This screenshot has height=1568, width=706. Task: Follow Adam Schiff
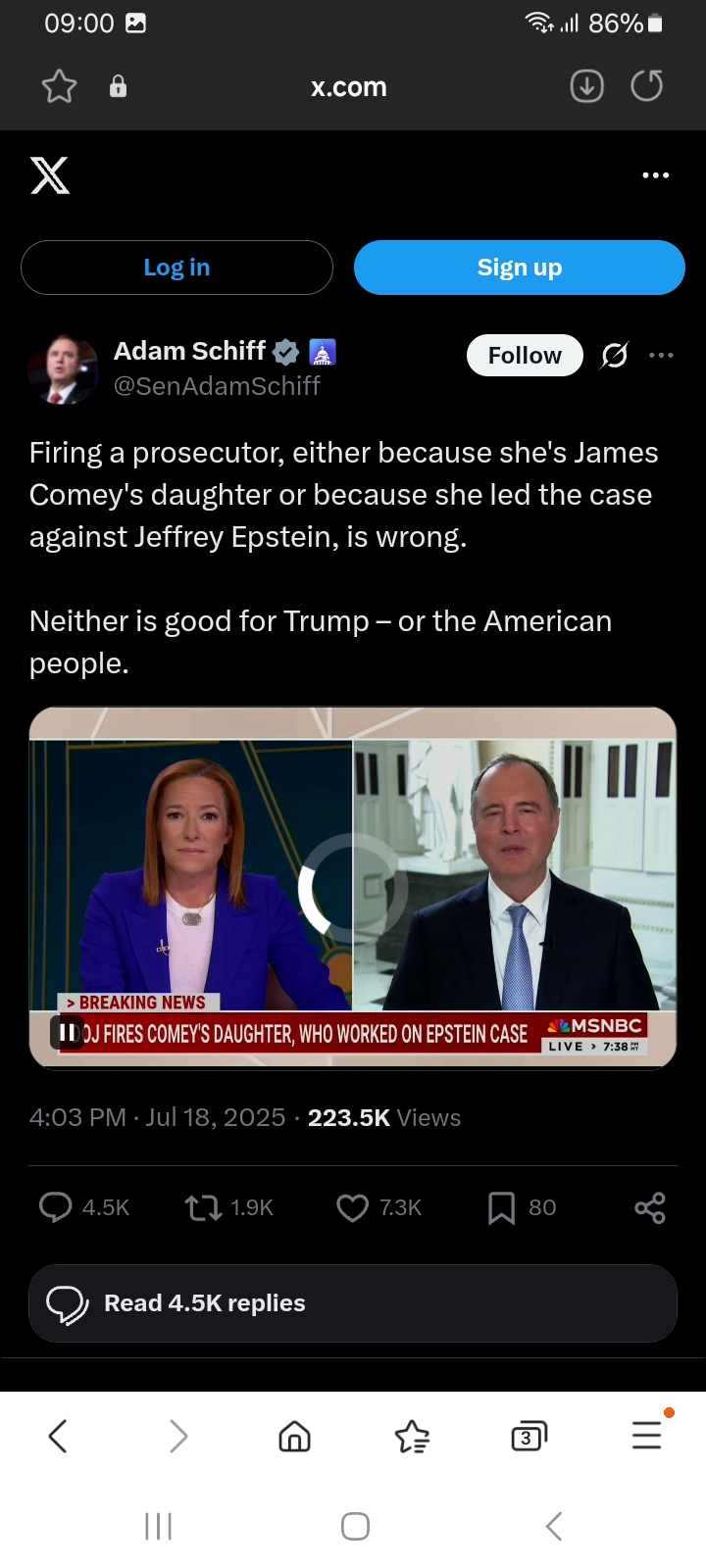click(525, 355)
